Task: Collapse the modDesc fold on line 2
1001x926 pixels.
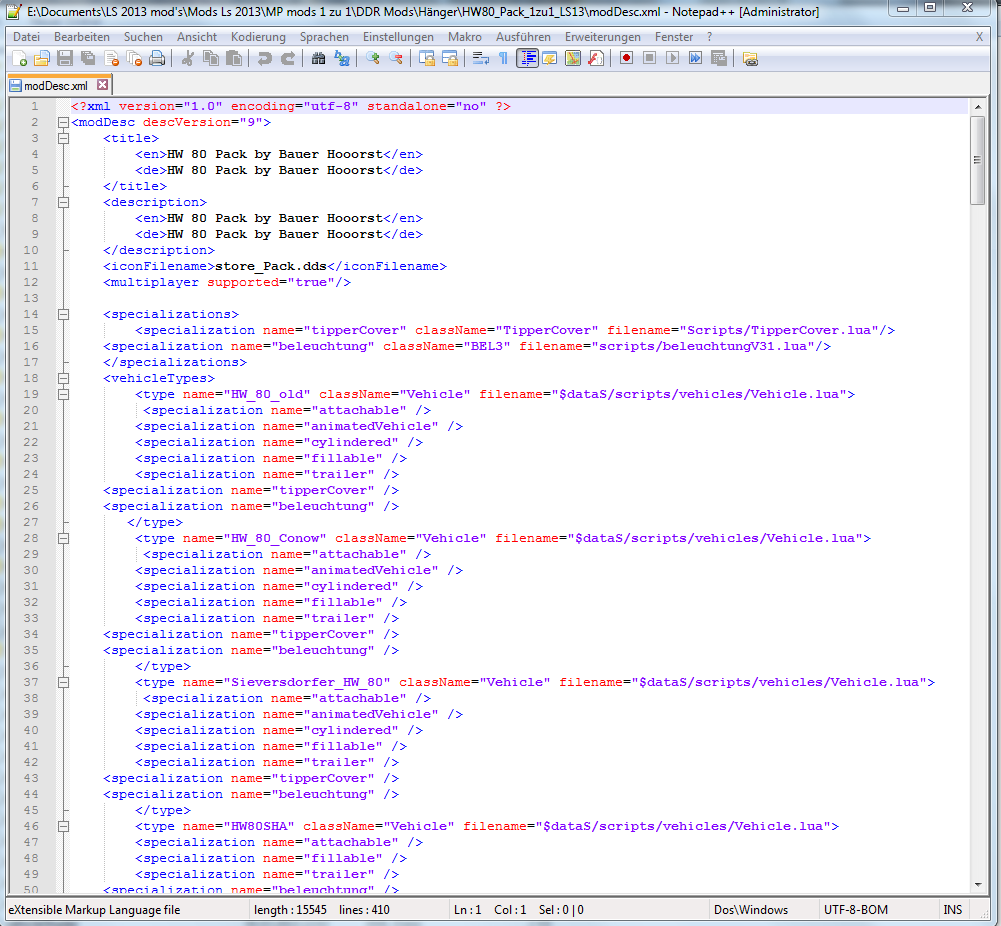Action: (63, 123)
